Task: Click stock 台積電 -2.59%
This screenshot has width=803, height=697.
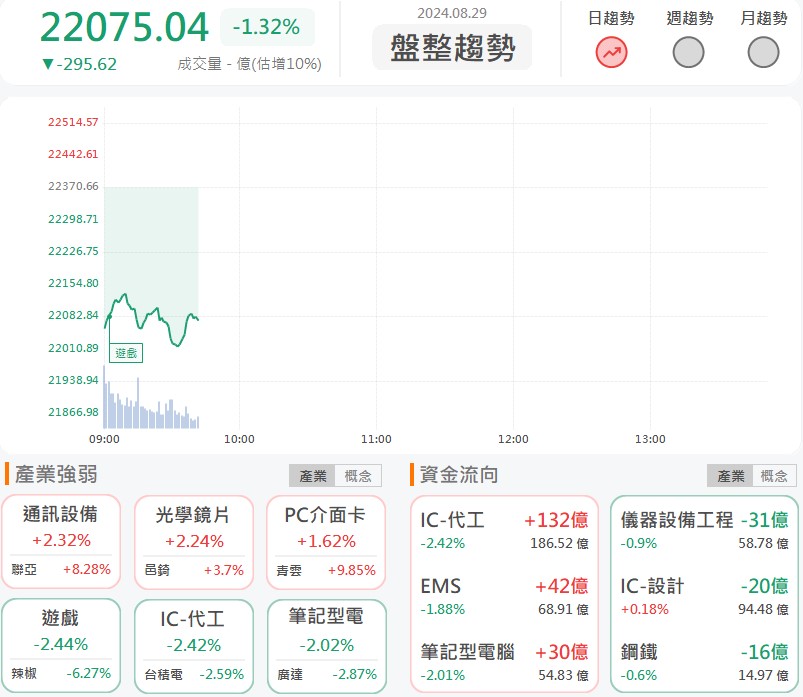Action: pos(194,674)
